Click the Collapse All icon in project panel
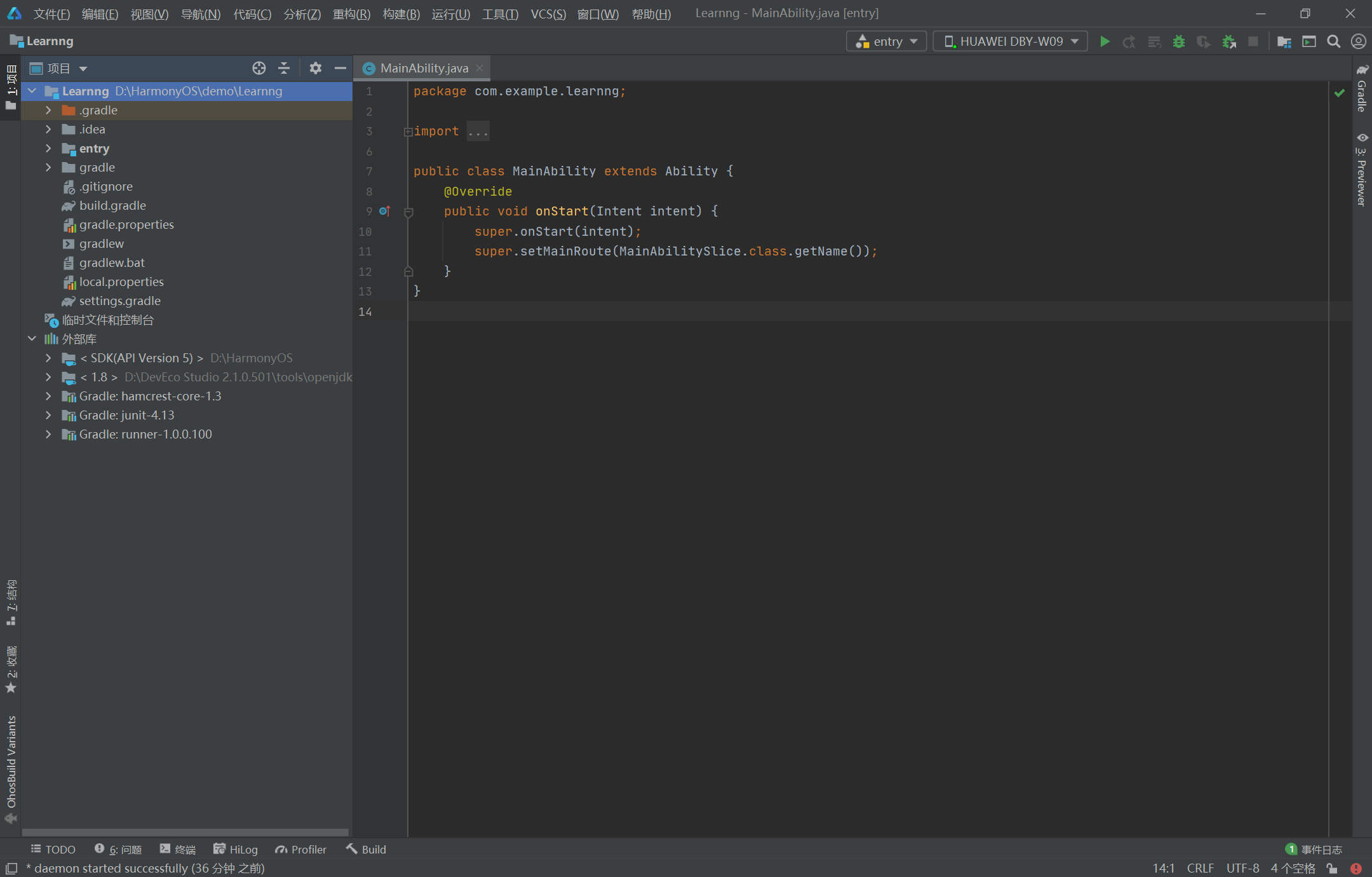This screenshot has width=1372, height=877. click(x=284, y=68)
